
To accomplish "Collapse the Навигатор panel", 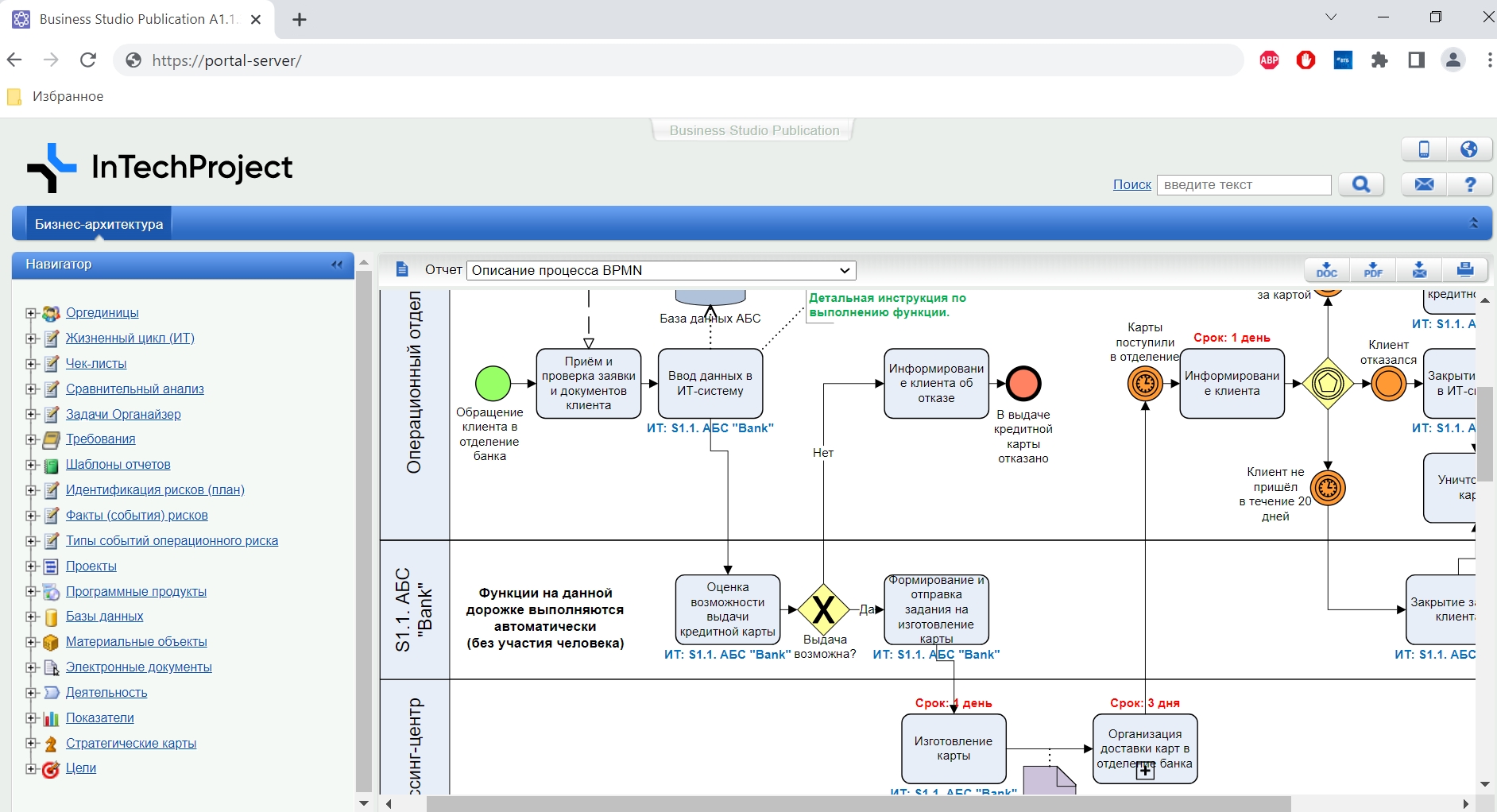I will tap(337, 265).
